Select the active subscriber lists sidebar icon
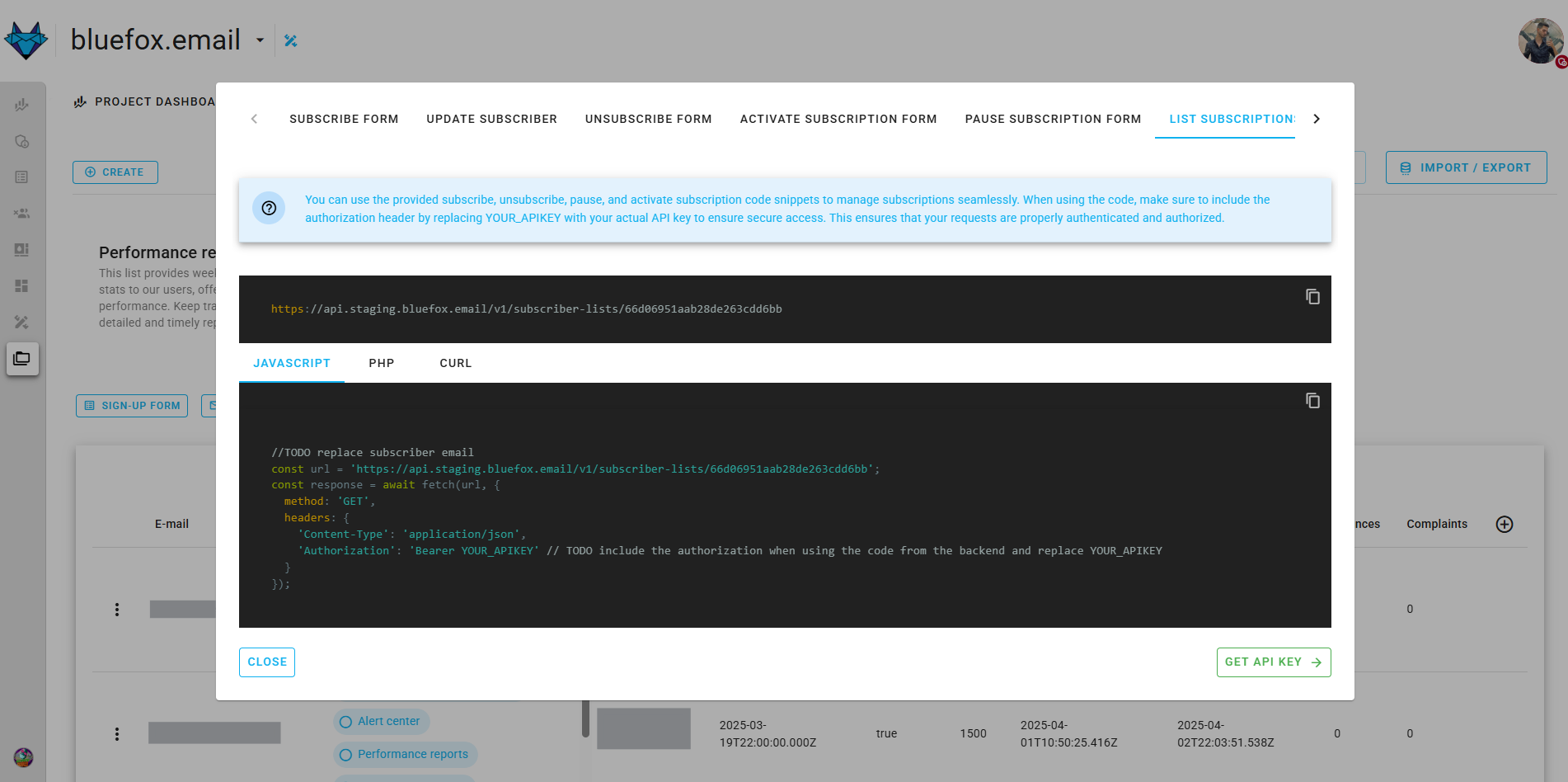Image resolution: width=1568 pixels, height=782 pixels. click(22, 359)
